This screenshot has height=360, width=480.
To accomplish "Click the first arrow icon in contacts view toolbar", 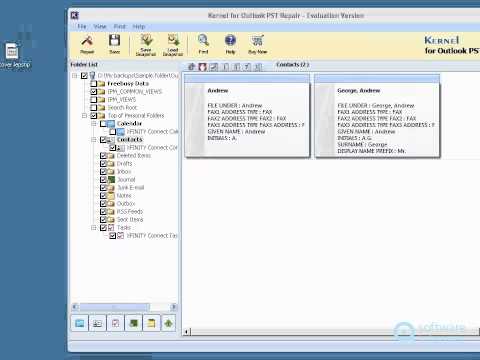I will [191, 67].
